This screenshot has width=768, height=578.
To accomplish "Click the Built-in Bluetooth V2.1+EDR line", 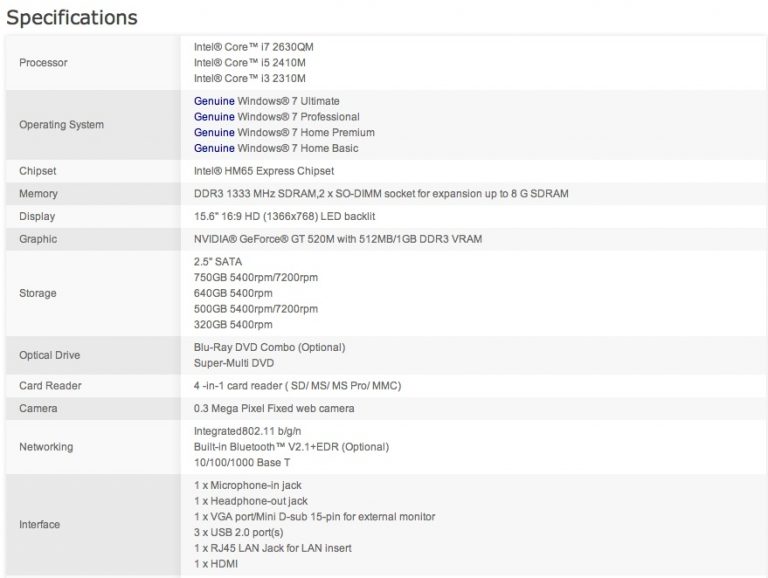I will coord(291,447).
